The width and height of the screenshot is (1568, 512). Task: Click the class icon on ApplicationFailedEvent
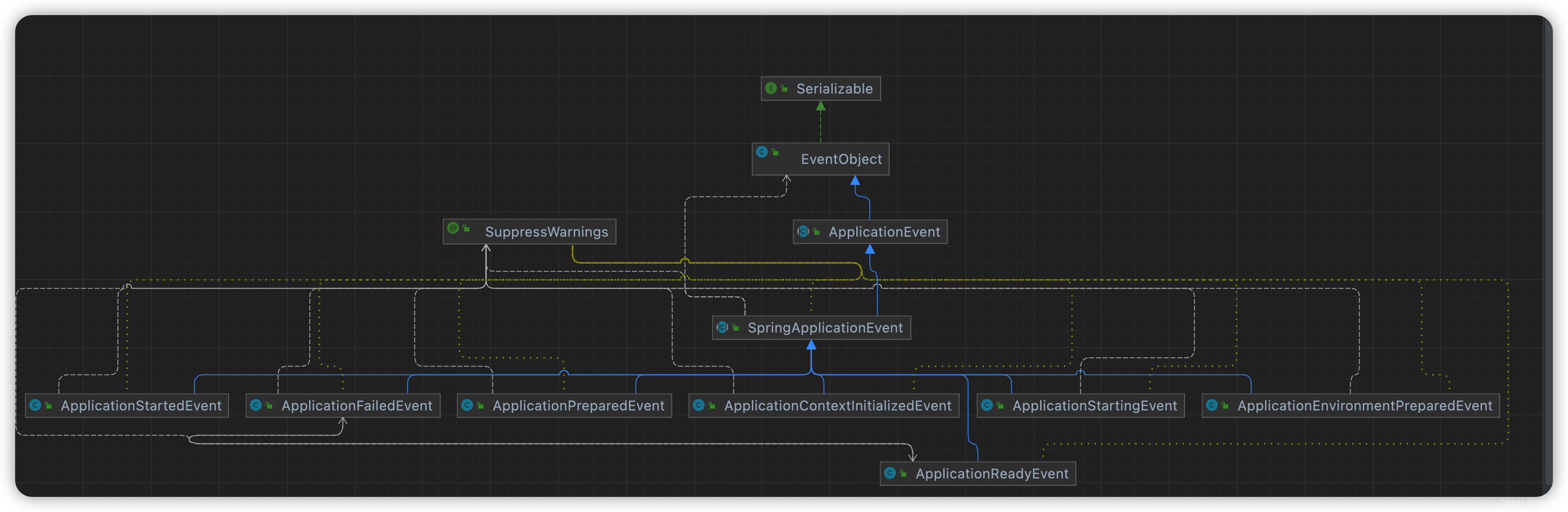[x=256, y=406]
